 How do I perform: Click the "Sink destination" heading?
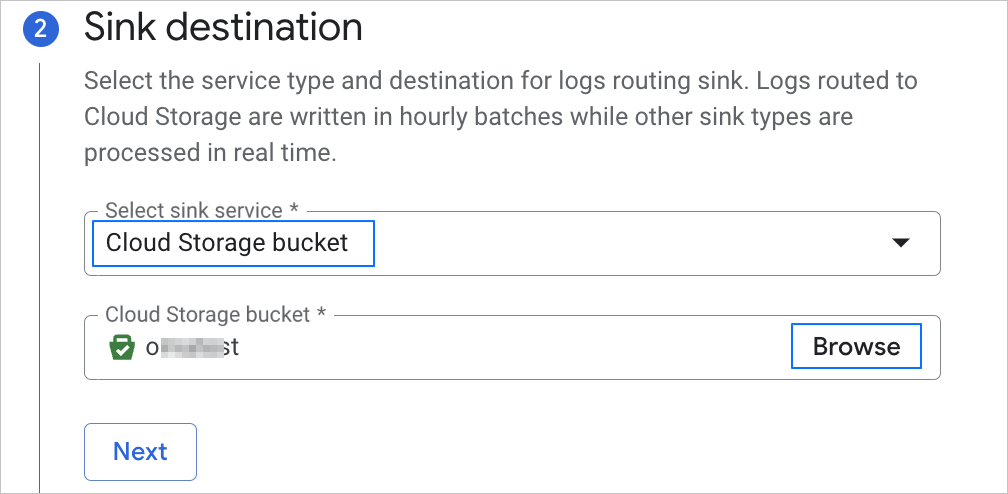tap(223, 27)
